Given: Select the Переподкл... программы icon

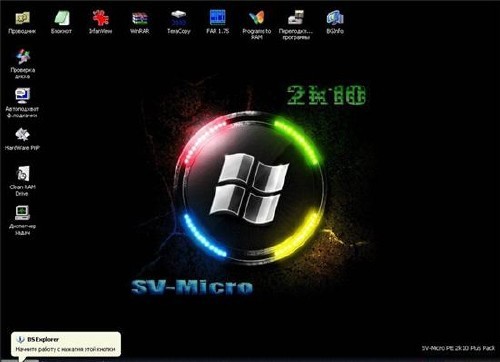Looking at the screenshot, I should click(x=296, y=25).
